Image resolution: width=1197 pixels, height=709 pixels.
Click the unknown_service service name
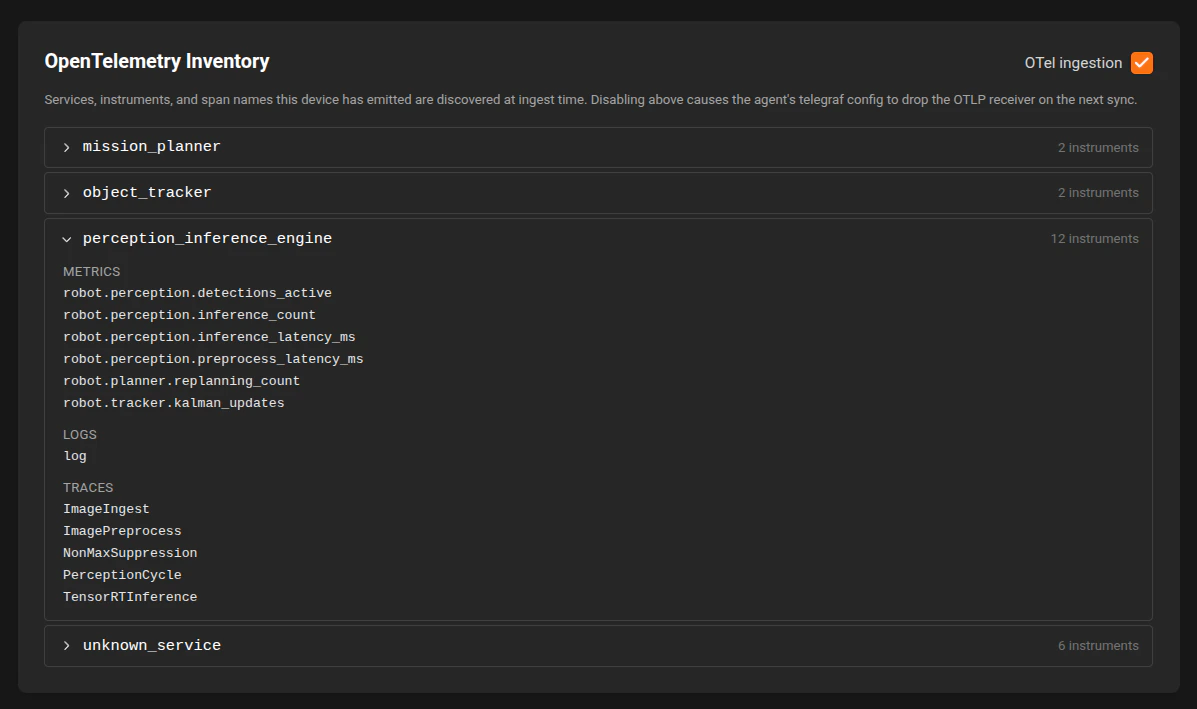tap(151, 645)
